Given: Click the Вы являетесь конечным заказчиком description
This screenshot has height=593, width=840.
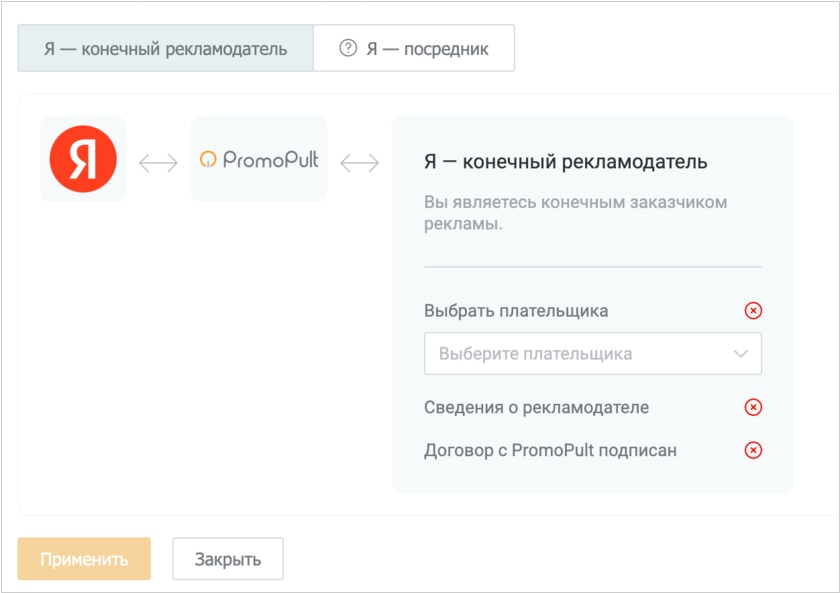Looking at the screenshot, I should tap(575, 213).
